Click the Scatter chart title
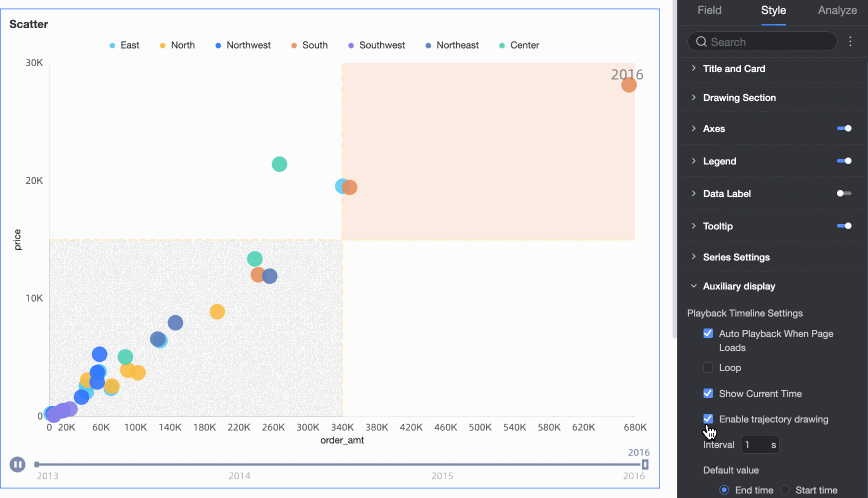This screenshot has height=498, width=868. (29, 24)
